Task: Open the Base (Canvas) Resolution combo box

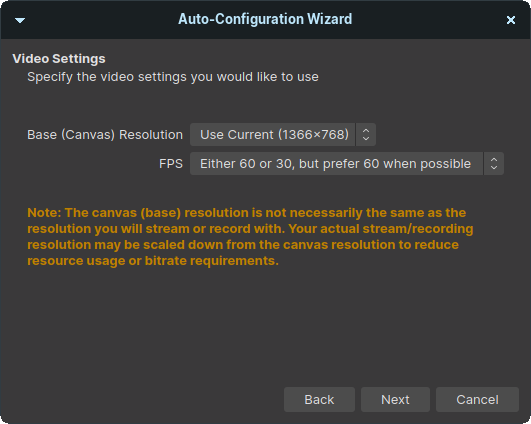Action: coord(283,134)
